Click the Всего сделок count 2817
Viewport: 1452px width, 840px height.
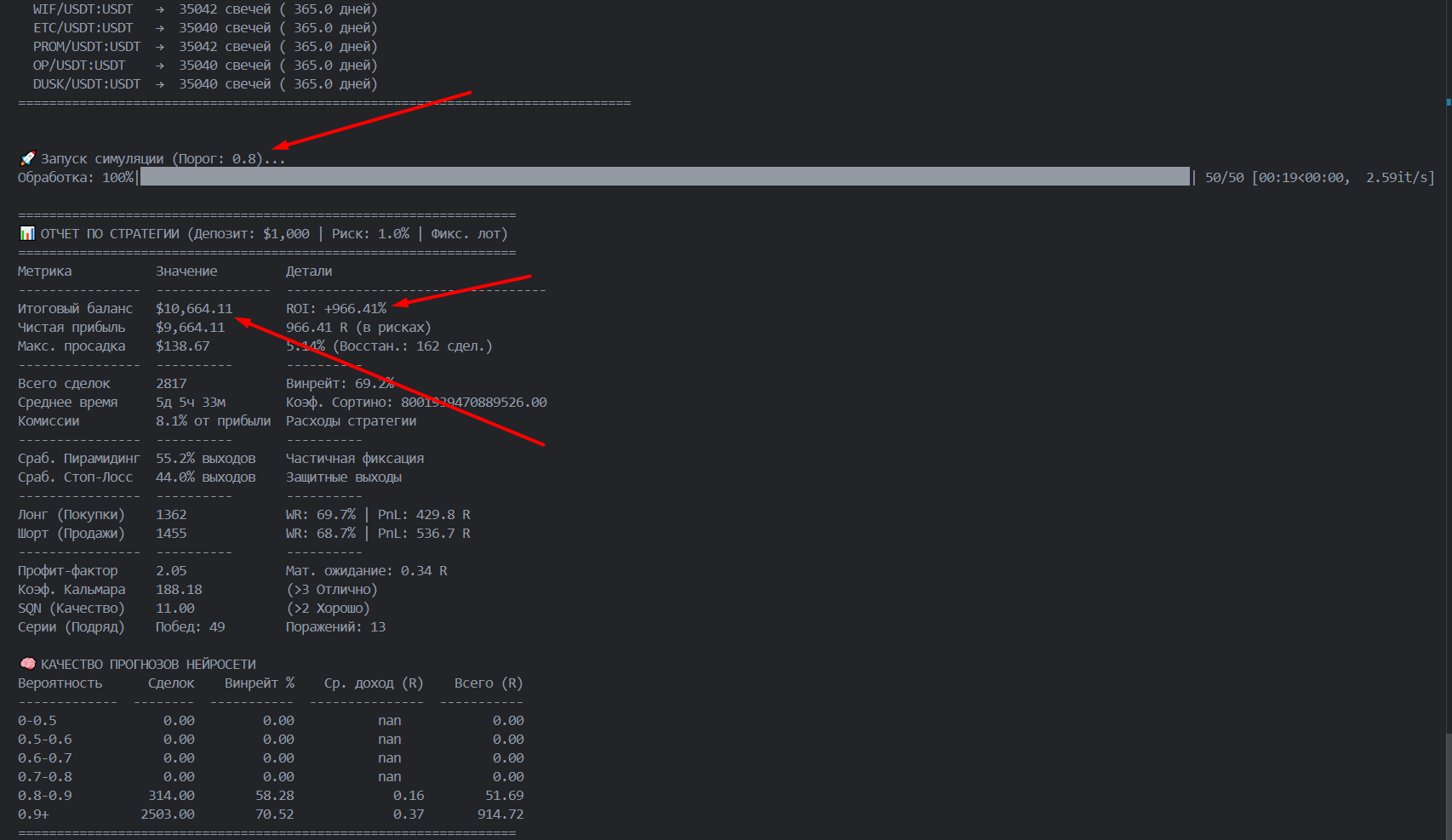171,383
